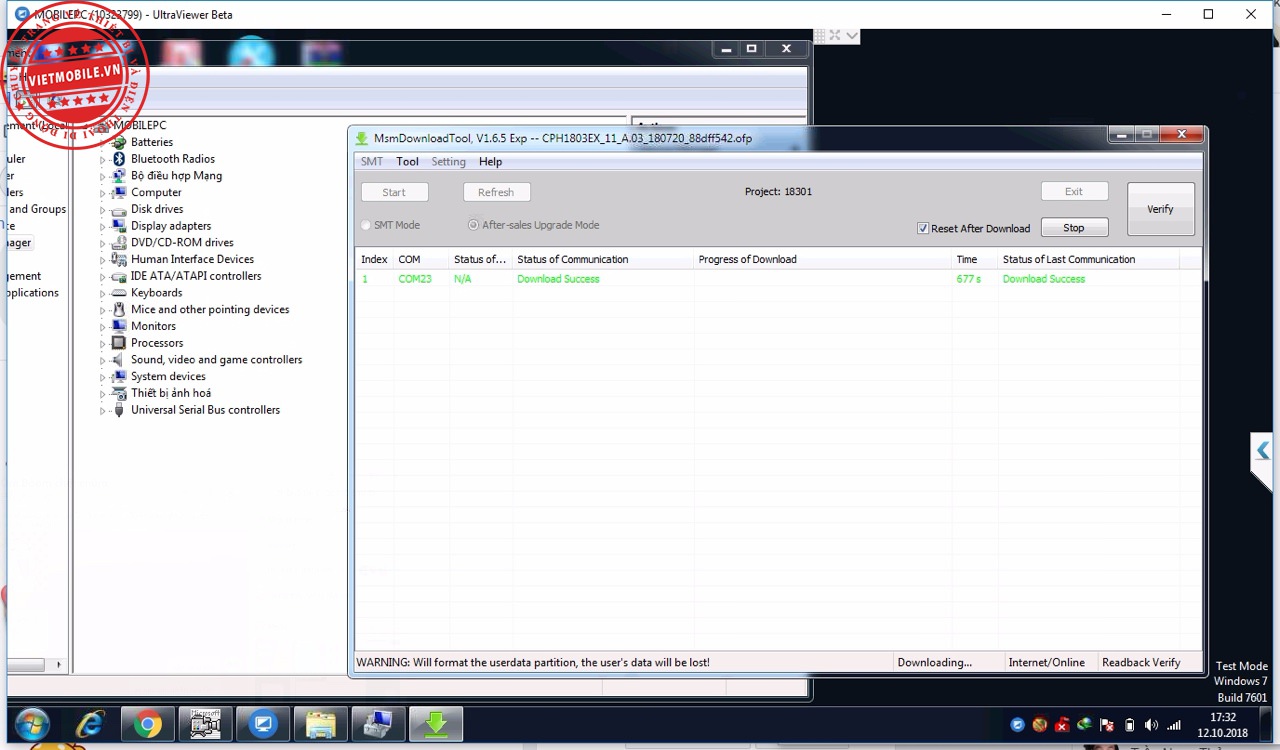Screen dimensions: 1280x750
Task: Click the Stop button
Action: click(x=1074, y=228)
